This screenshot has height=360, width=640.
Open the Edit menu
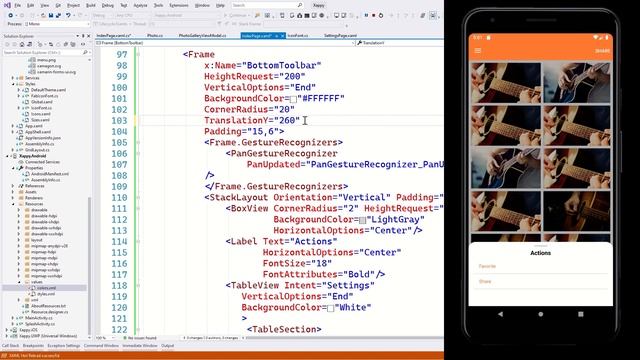coord(31,5)
